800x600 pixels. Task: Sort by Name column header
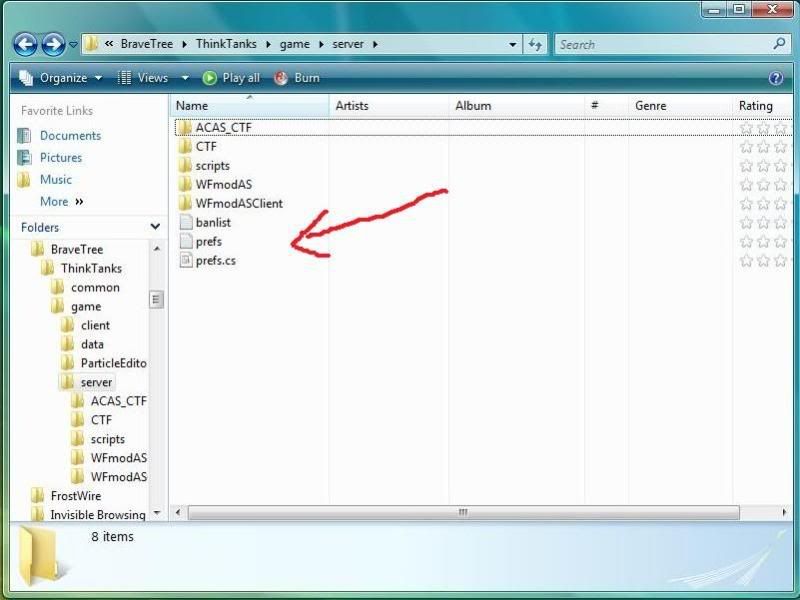249,106
